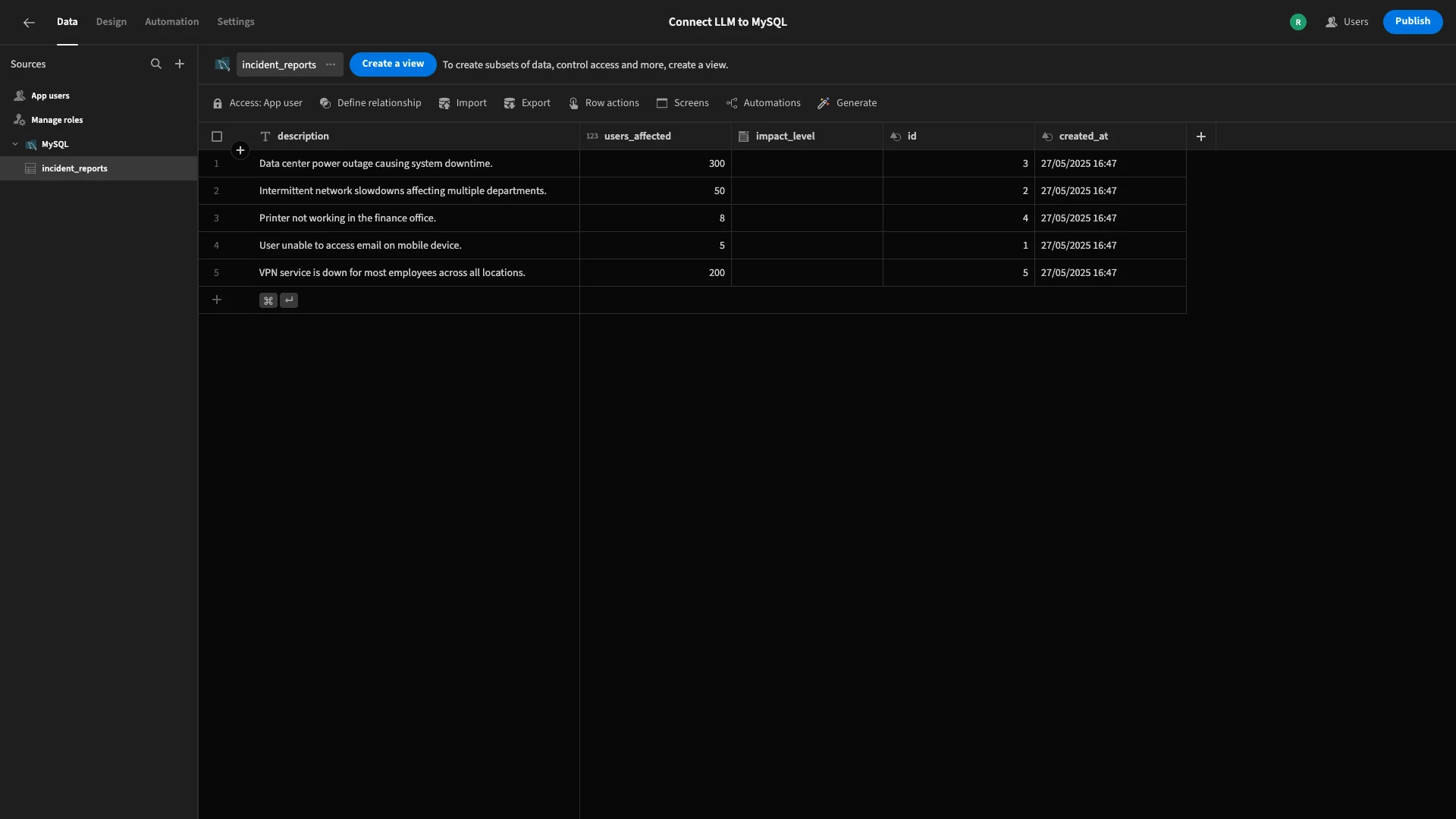This screenshot has height=819, width=1456.
Task: Open incident_reports in the sidebar
Action: (x=99, y=169)
